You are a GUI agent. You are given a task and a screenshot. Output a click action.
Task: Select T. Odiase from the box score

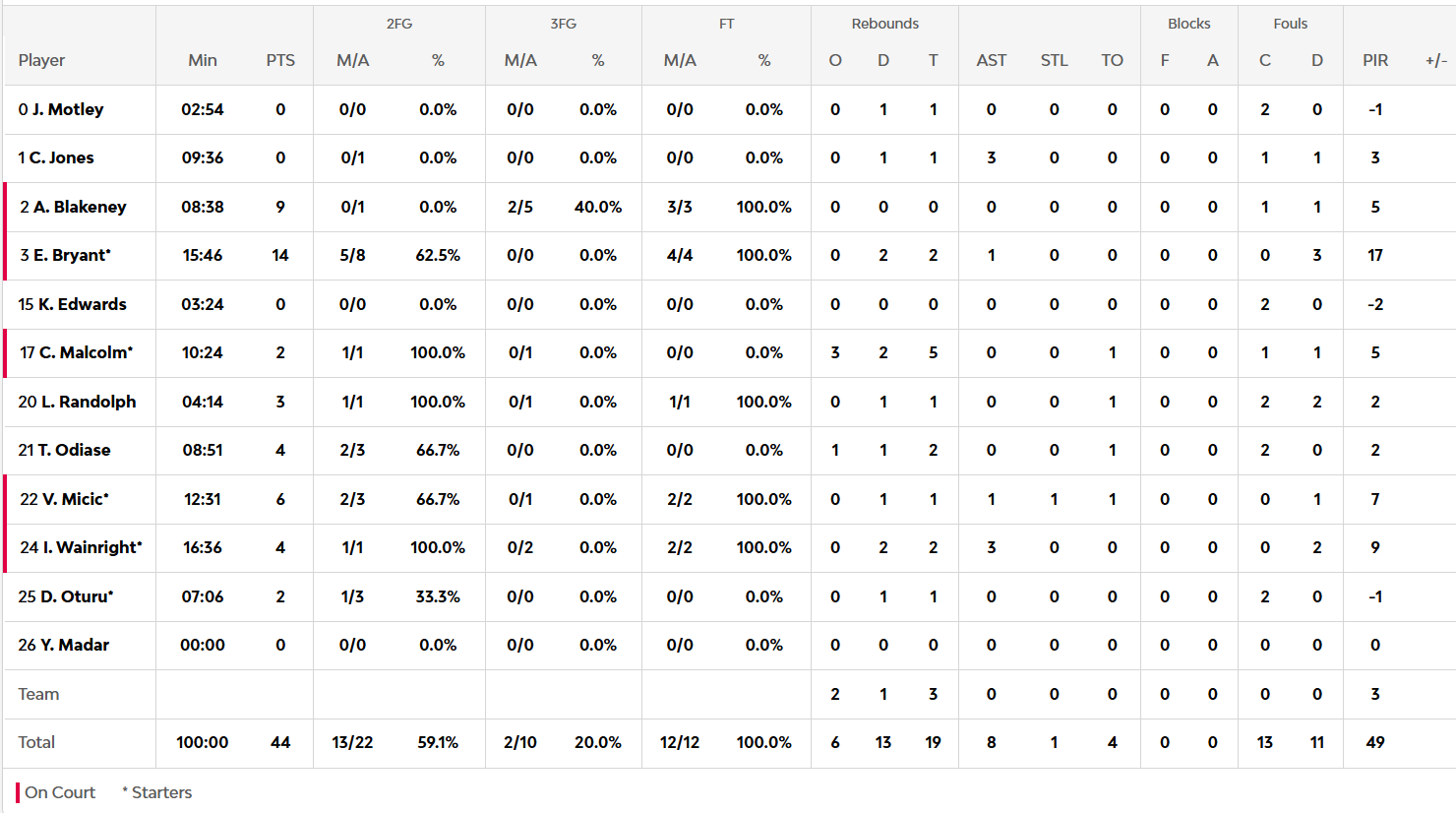(x=74, y=450)
